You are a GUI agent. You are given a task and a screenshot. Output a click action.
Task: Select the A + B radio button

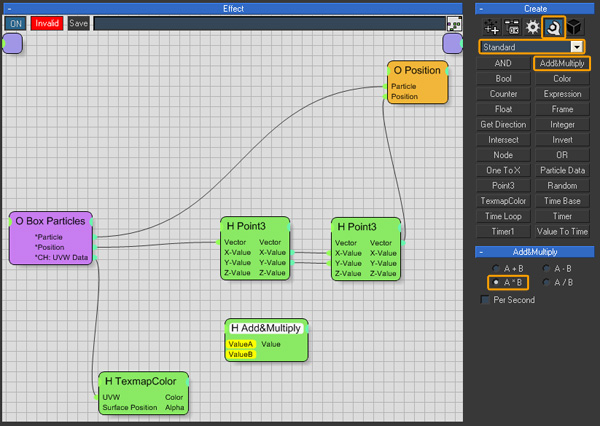[496, 268]
